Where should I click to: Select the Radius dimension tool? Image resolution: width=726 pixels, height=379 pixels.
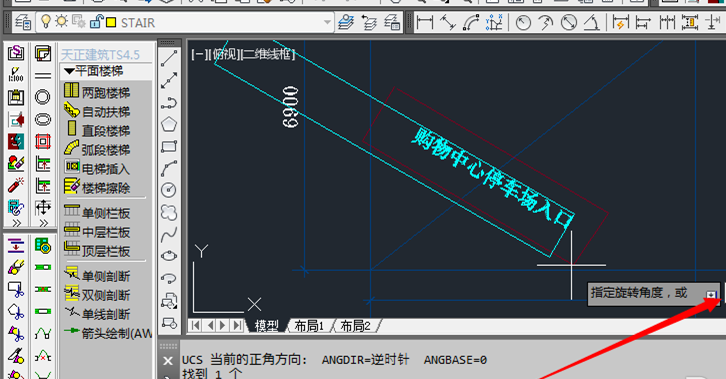[x=523, y=22]
